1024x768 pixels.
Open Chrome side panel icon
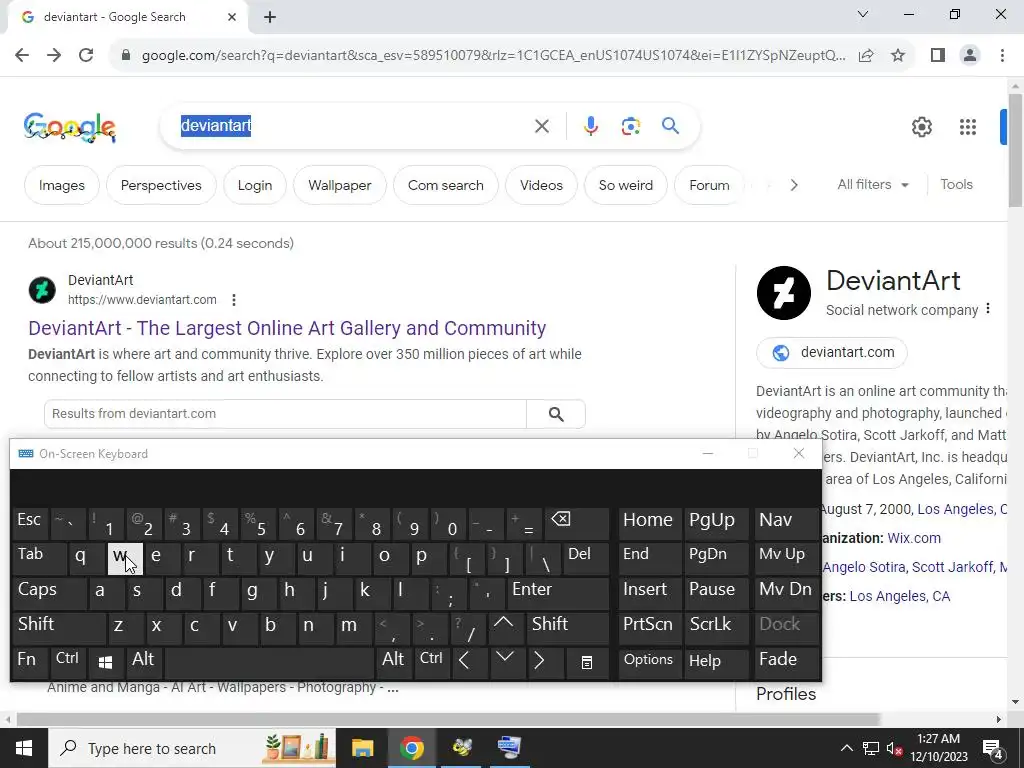(x=938, y=56)
